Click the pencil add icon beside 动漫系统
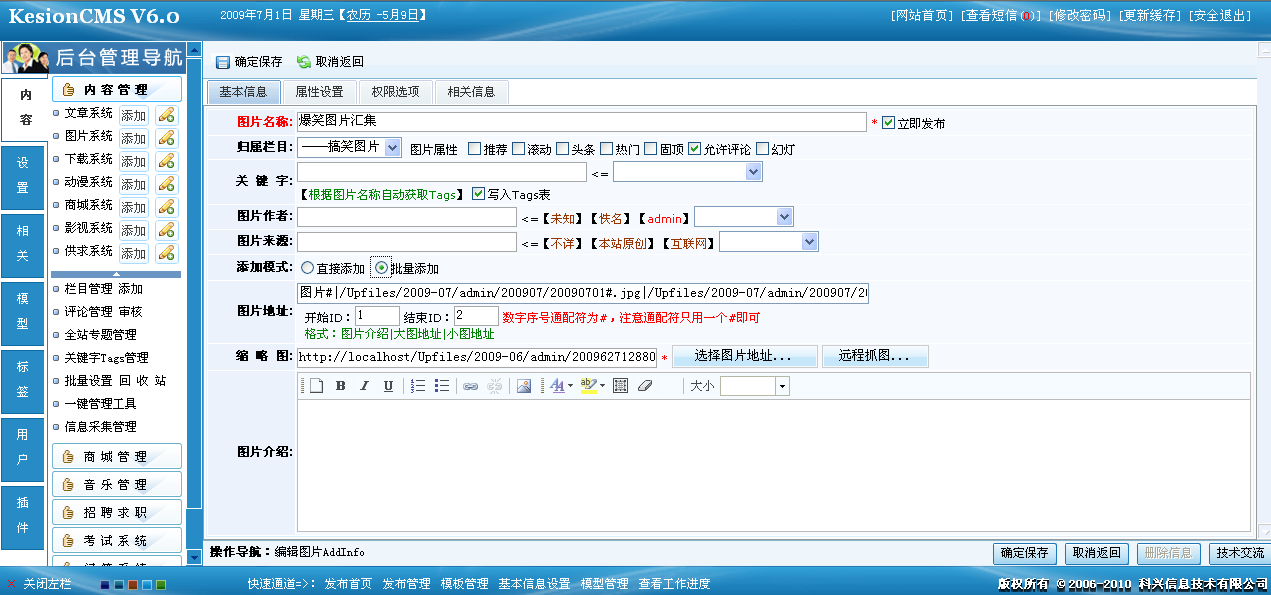1271x595 pixels. coord(166,183)
